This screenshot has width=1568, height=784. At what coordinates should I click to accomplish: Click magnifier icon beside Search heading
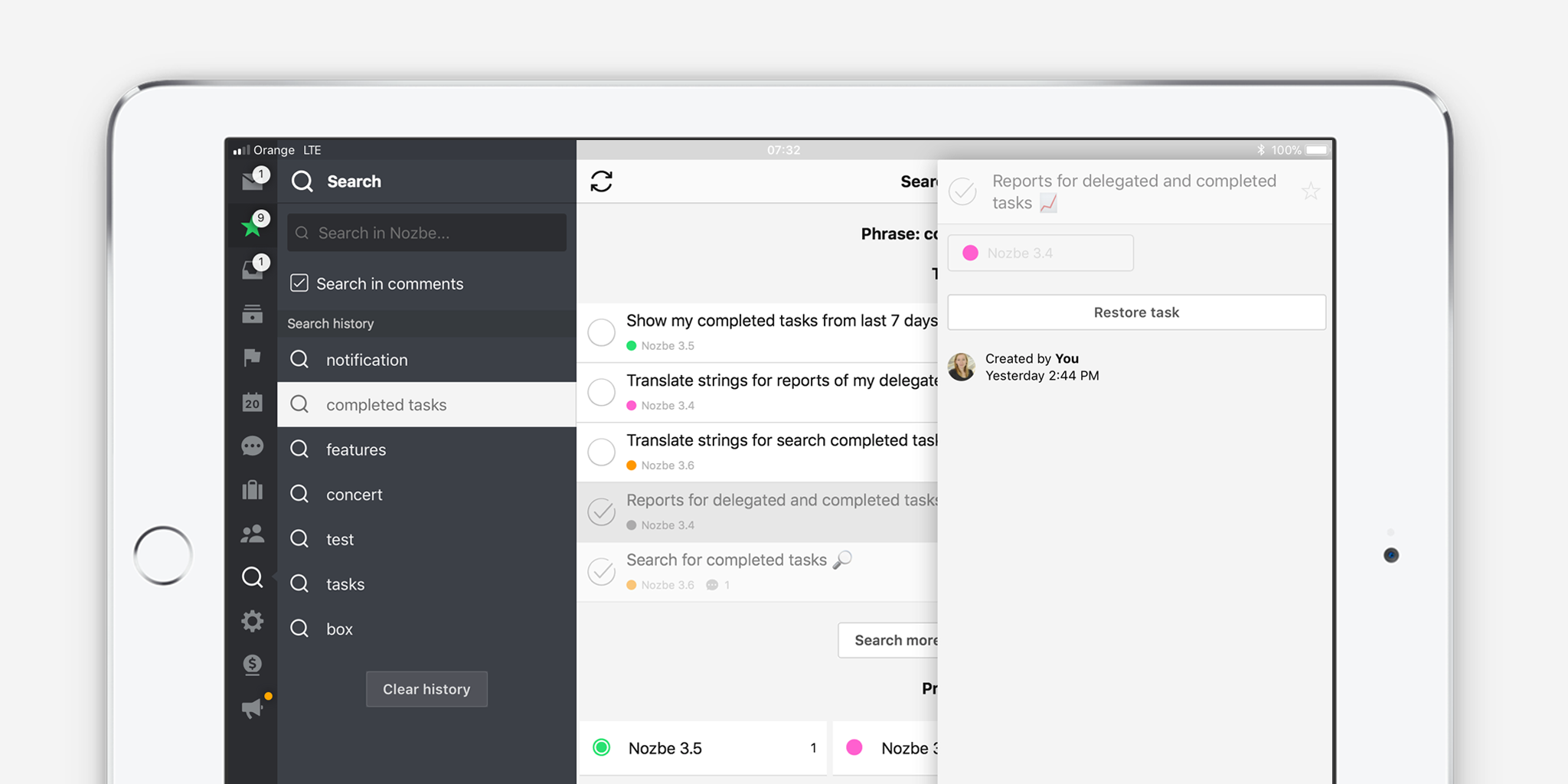[302, 181]
